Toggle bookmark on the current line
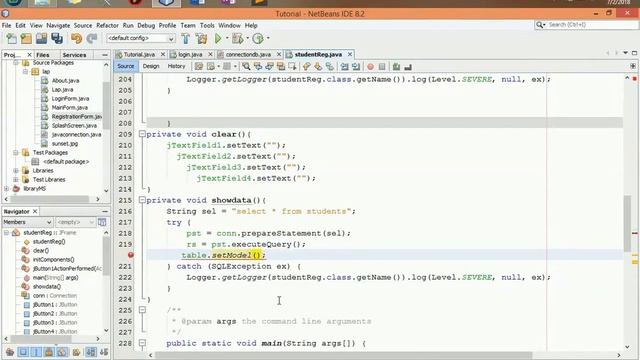Image resolution: width=640 pixels, height=360 pixels. 329,66
